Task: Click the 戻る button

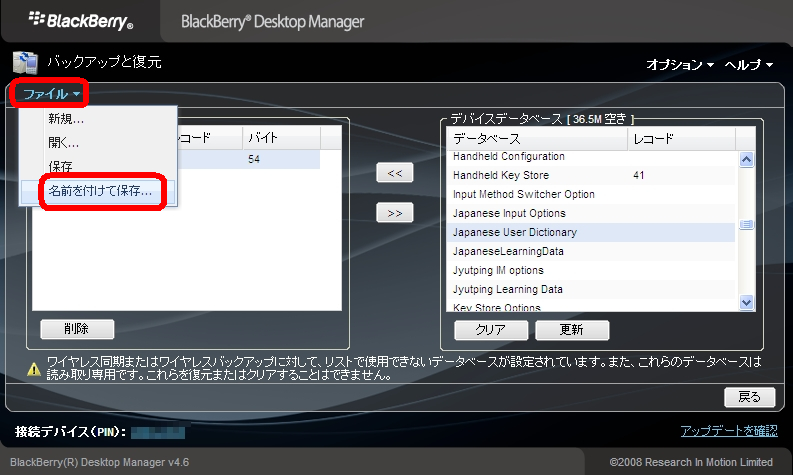Action: click(x=749, y=396)
